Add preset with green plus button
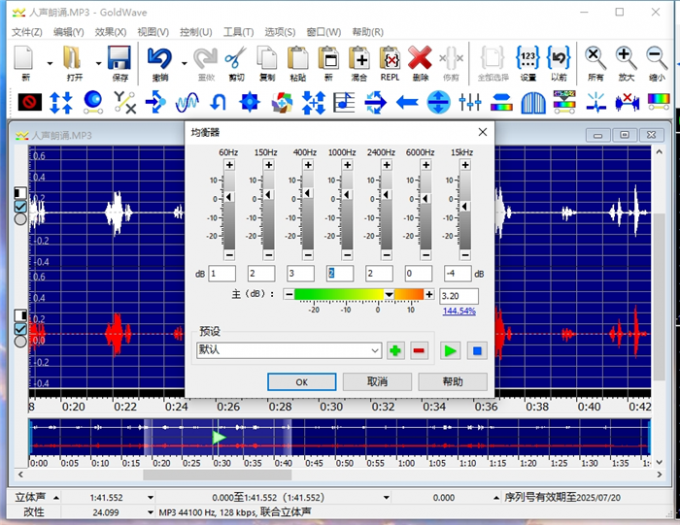Viewport: 680px width, 525px height. [x=395, y=350]
